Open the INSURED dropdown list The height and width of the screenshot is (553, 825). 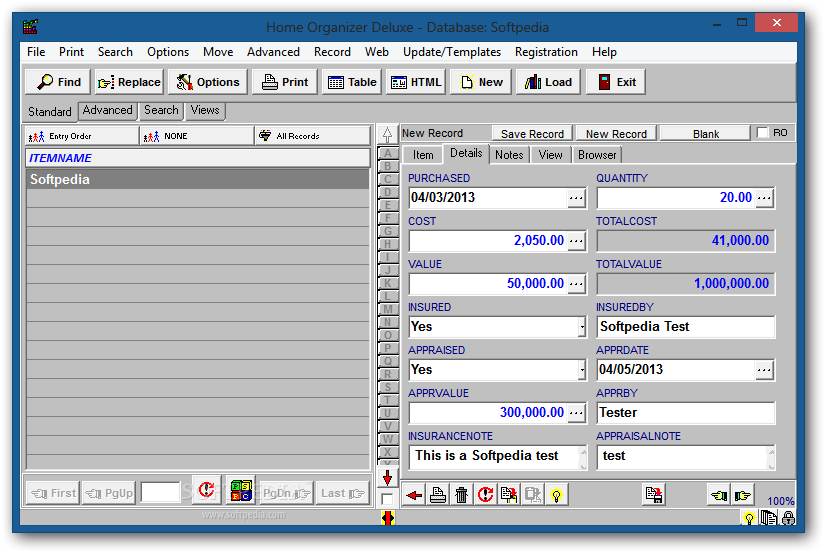point(582,327)
